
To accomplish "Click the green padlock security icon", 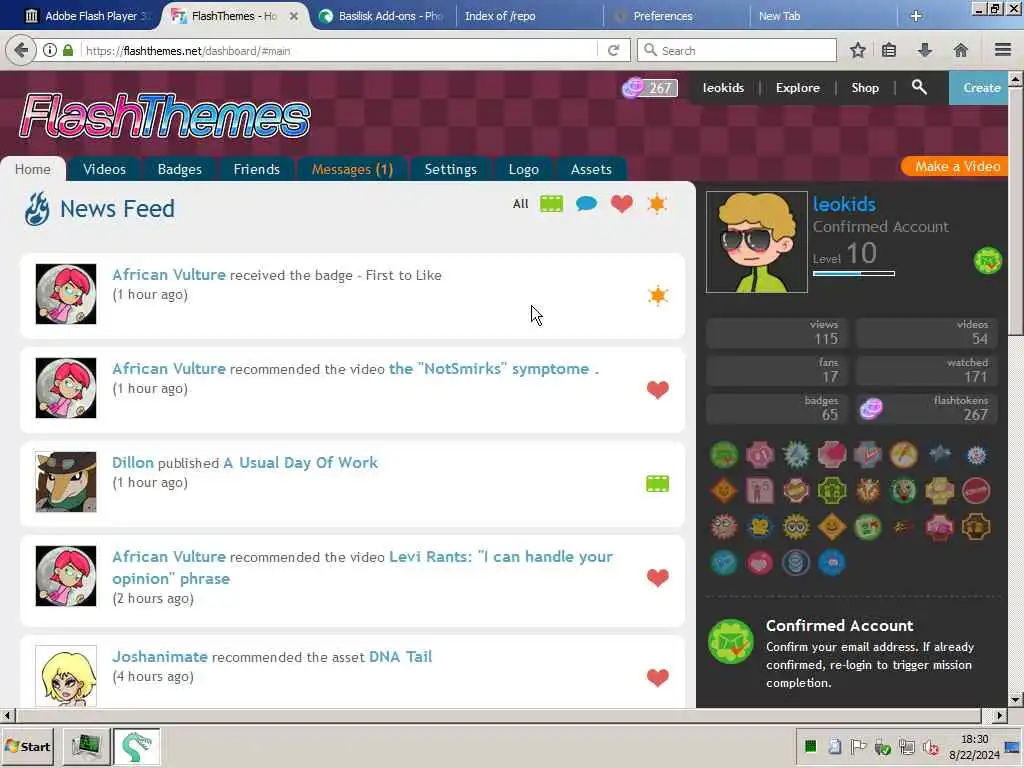I will click(x=68, y=50).
